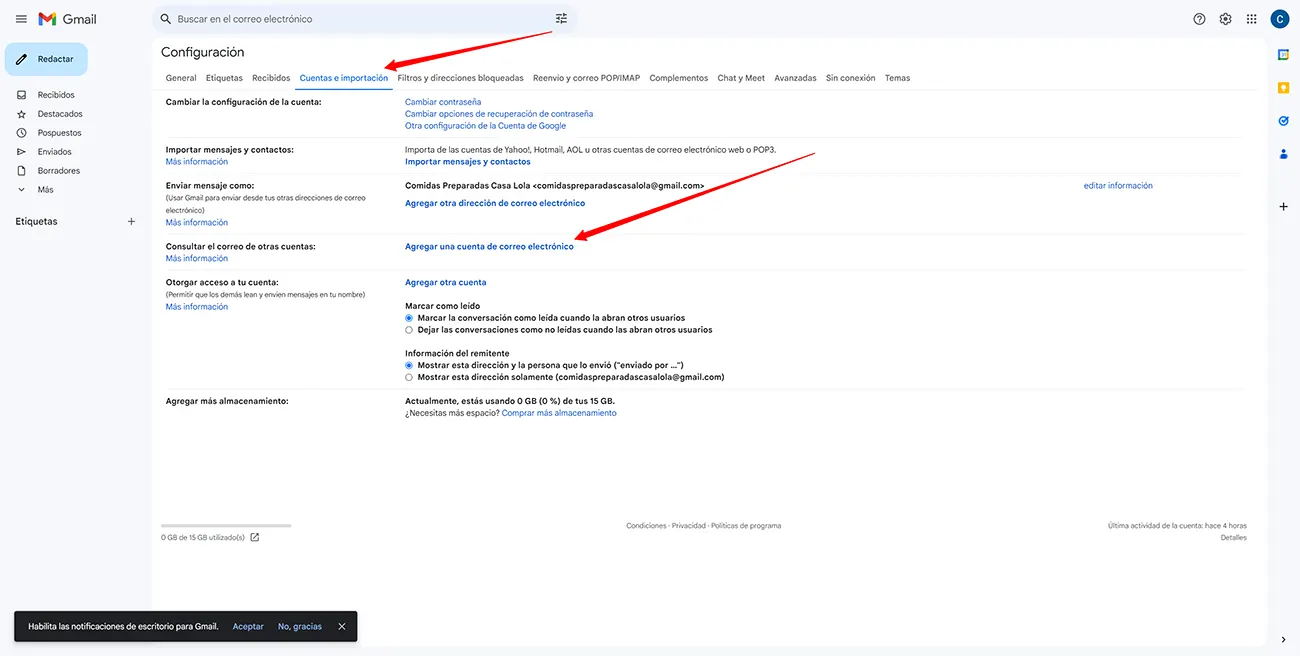Switch to the 'Etiquetas' settings tab
This screenshot has height=656, width=1300.
pos(224,78)
